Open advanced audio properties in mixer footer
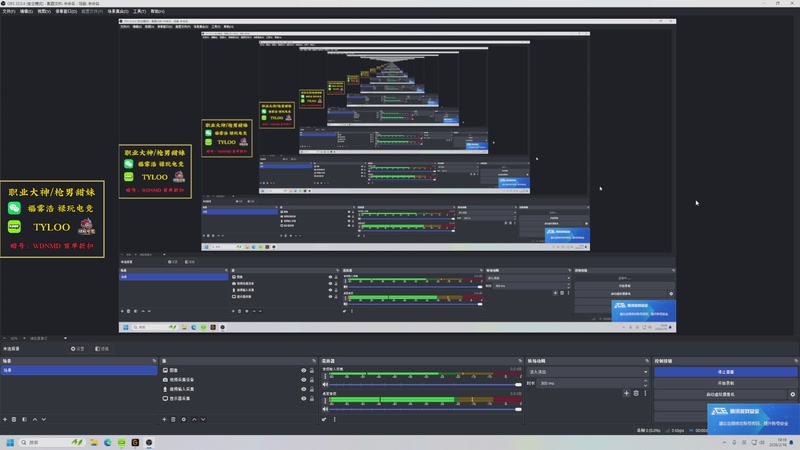The width and height of the screenshot is (800, 450). [324, 419]
